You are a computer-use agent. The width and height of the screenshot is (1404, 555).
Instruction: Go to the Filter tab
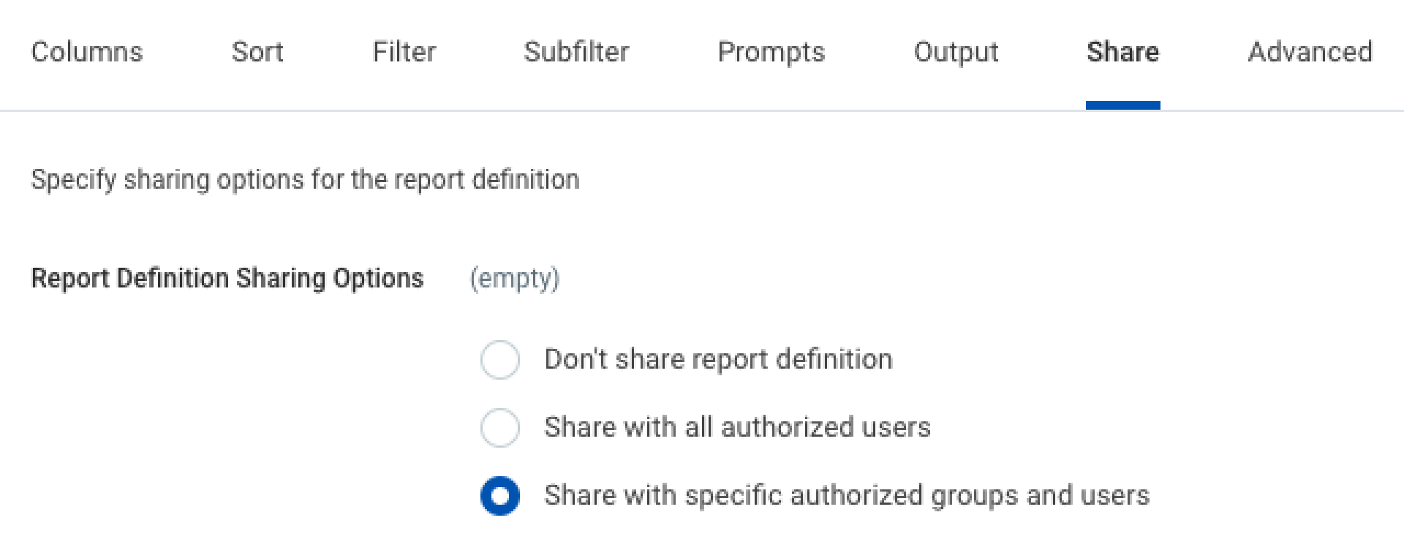[404, 52]
